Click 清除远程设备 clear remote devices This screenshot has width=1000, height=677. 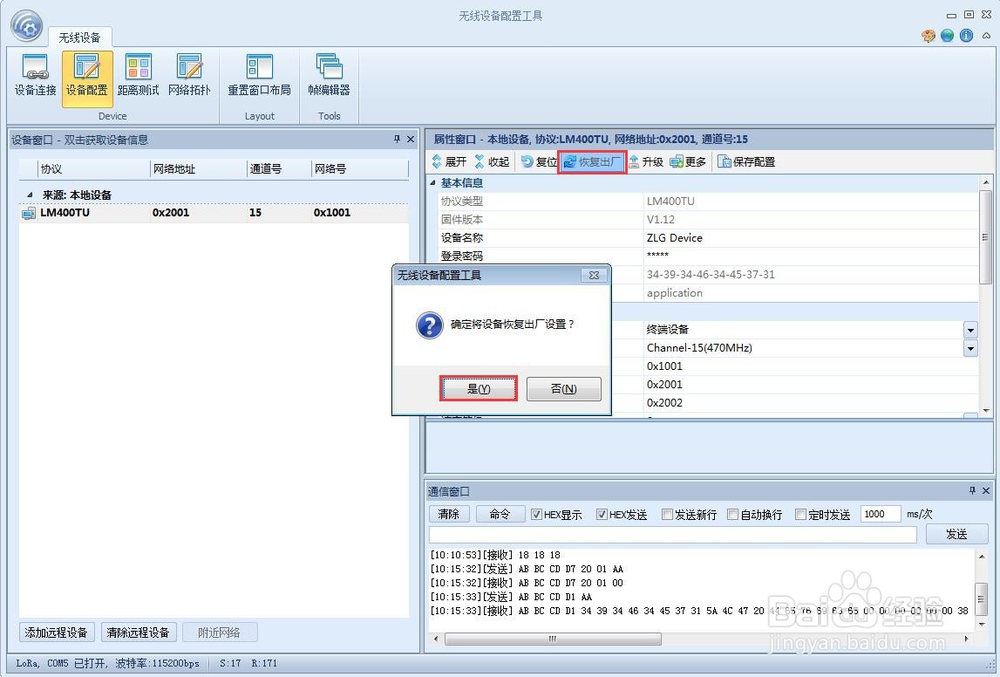[138, 632]
